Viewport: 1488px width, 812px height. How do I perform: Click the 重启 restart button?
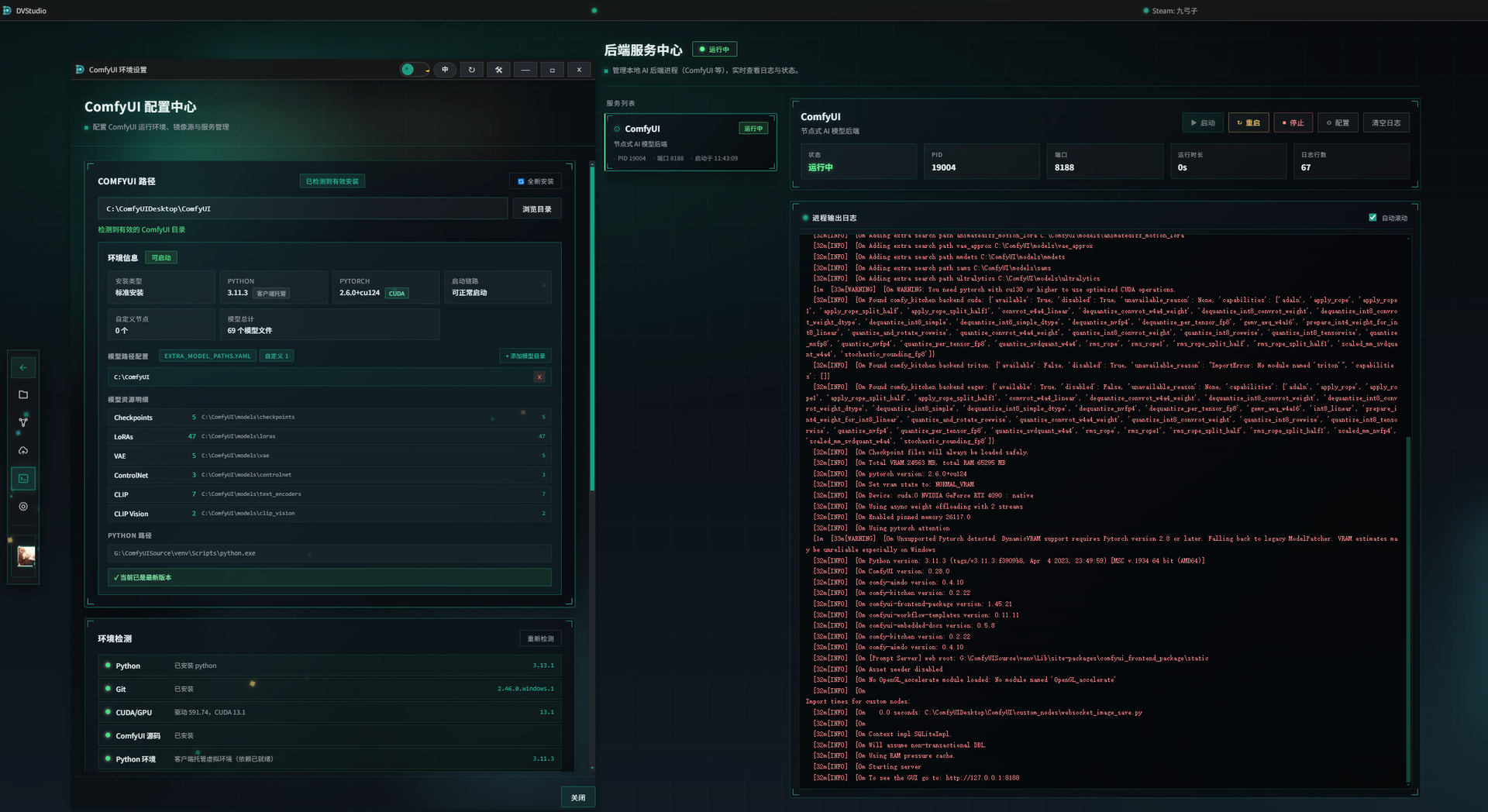(1248, 122)
